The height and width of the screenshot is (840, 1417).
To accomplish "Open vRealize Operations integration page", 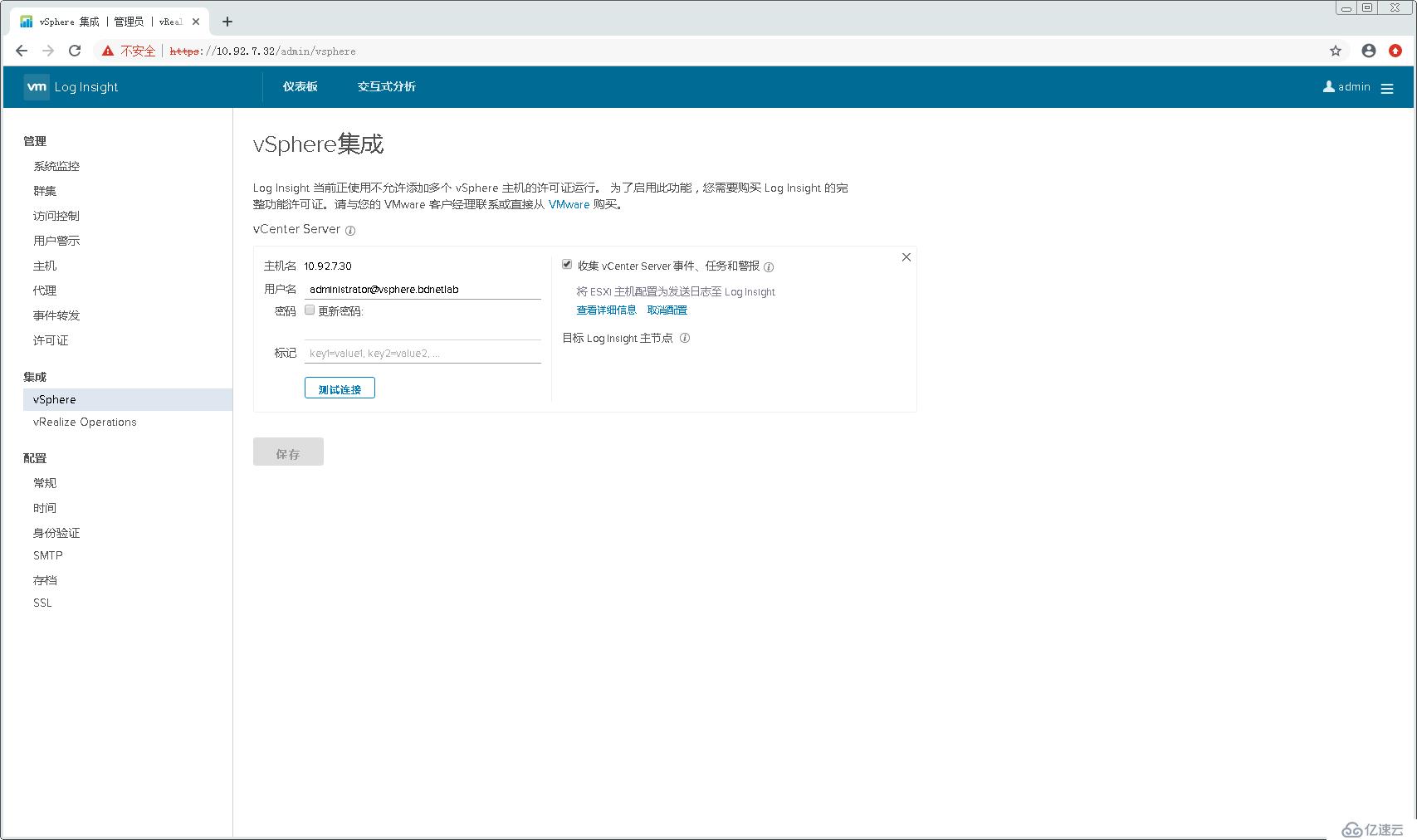I will (x=85, y=422).
